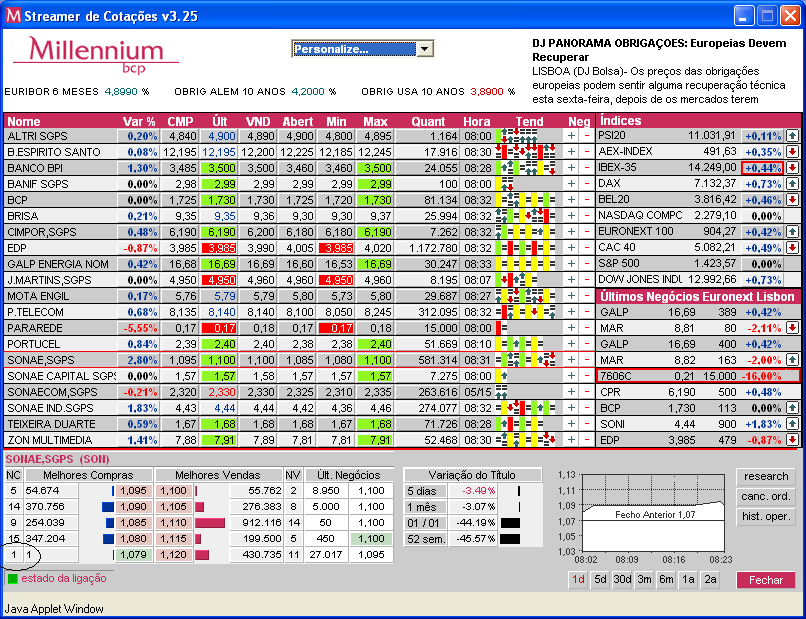
Task: Switch chart to 2a period
Action: point(711,579)
